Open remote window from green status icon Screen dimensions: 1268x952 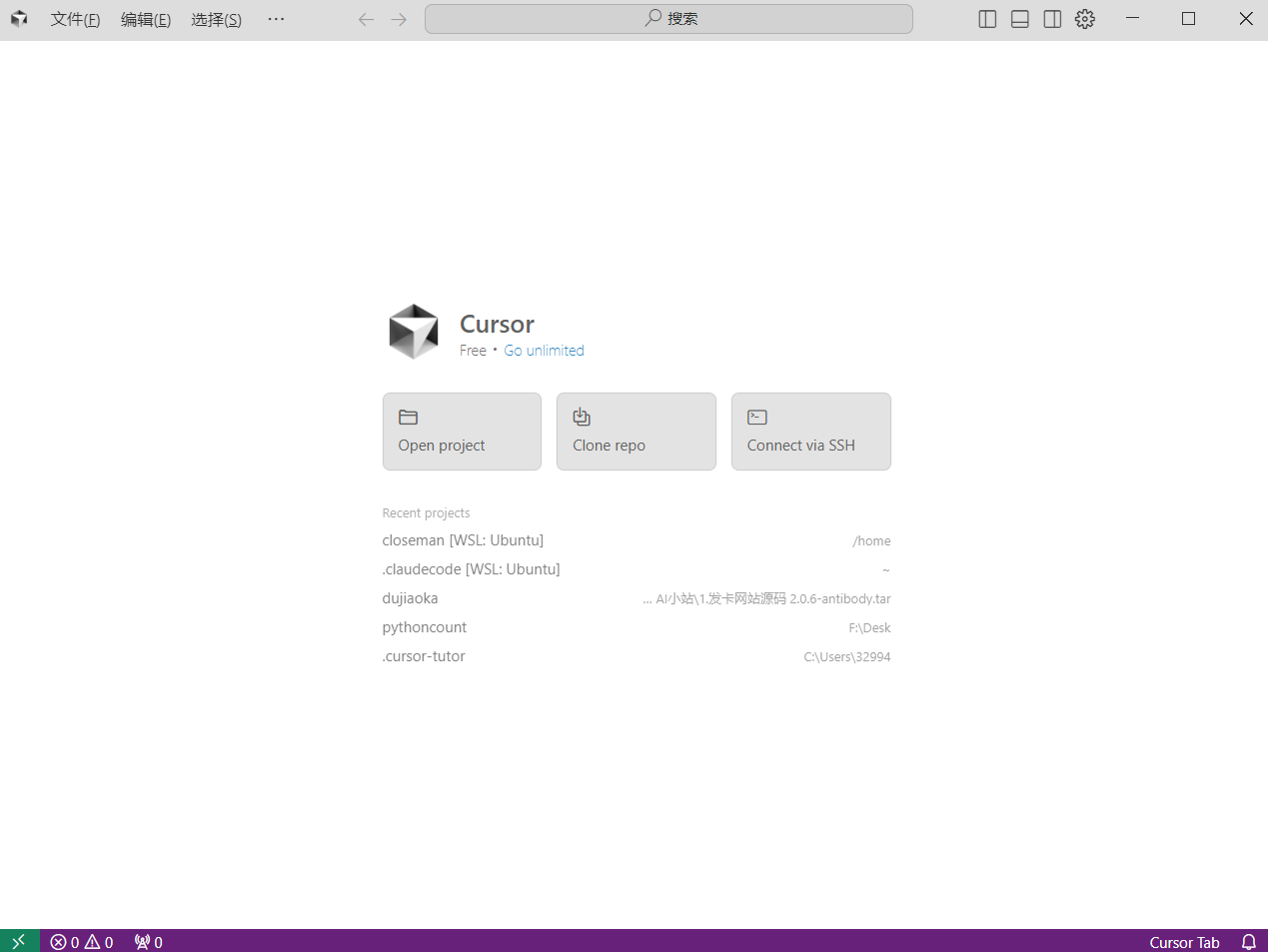[19, 941]
